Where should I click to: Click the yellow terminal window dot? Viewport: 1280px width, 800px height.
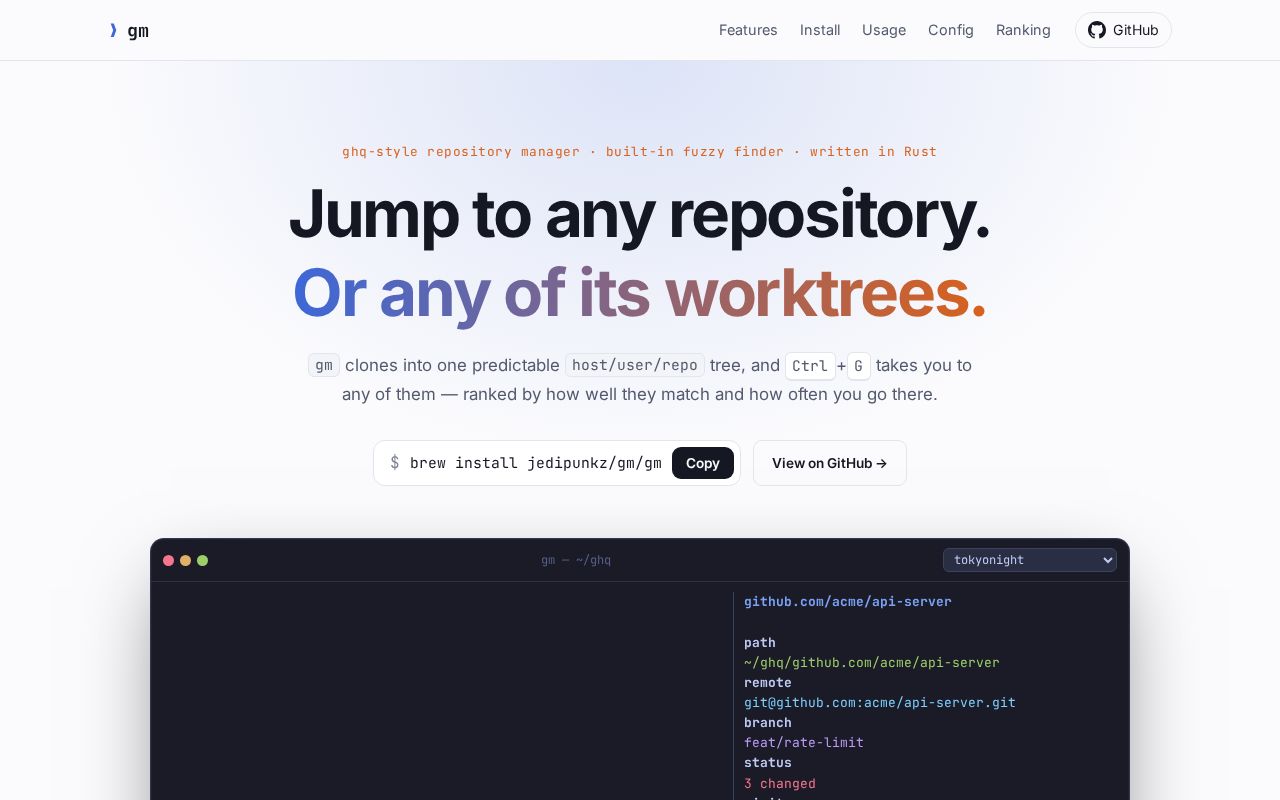(x=186, y=560)
